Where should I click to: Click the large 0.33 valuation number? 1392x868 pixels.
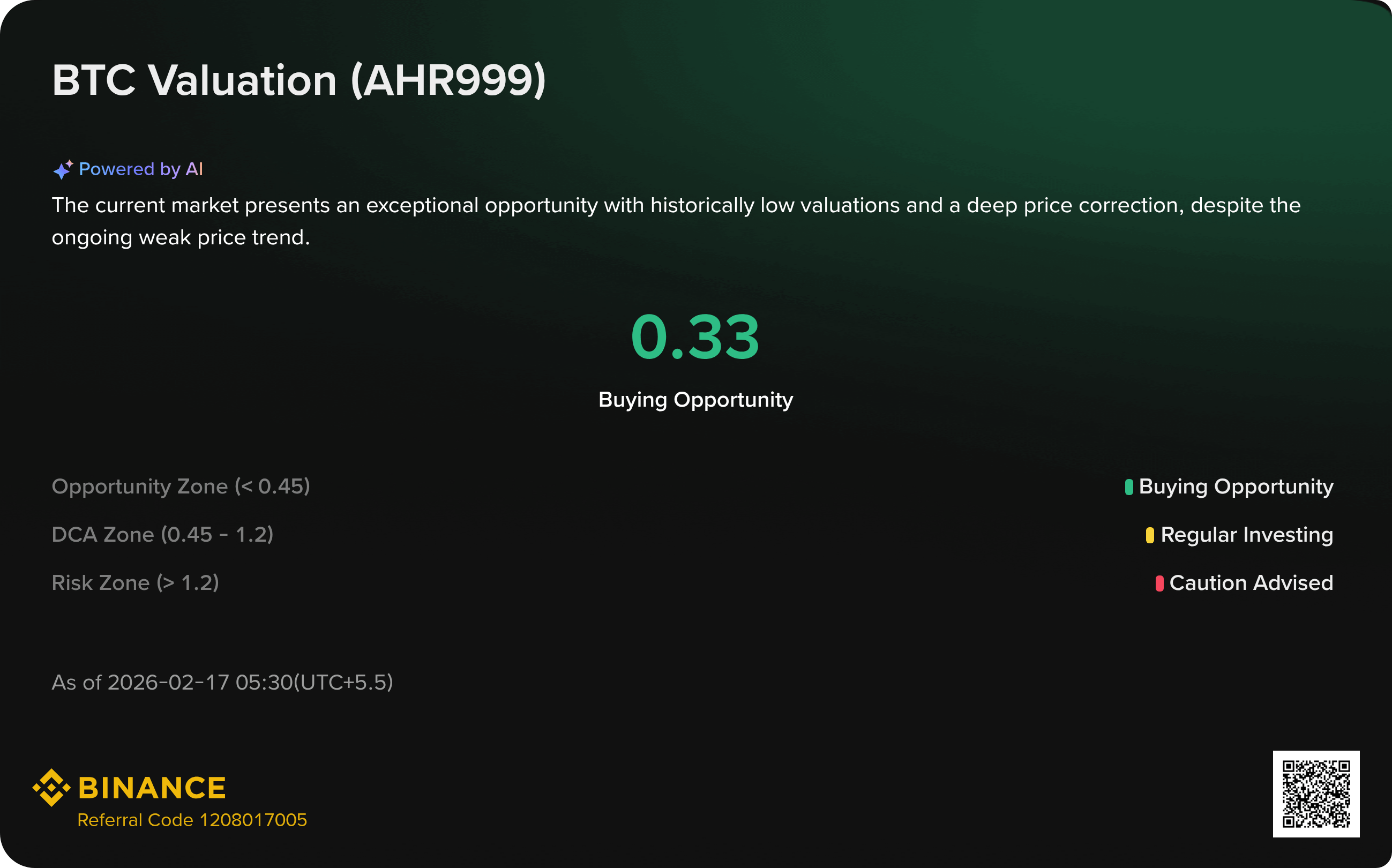(x=695, y=338)
